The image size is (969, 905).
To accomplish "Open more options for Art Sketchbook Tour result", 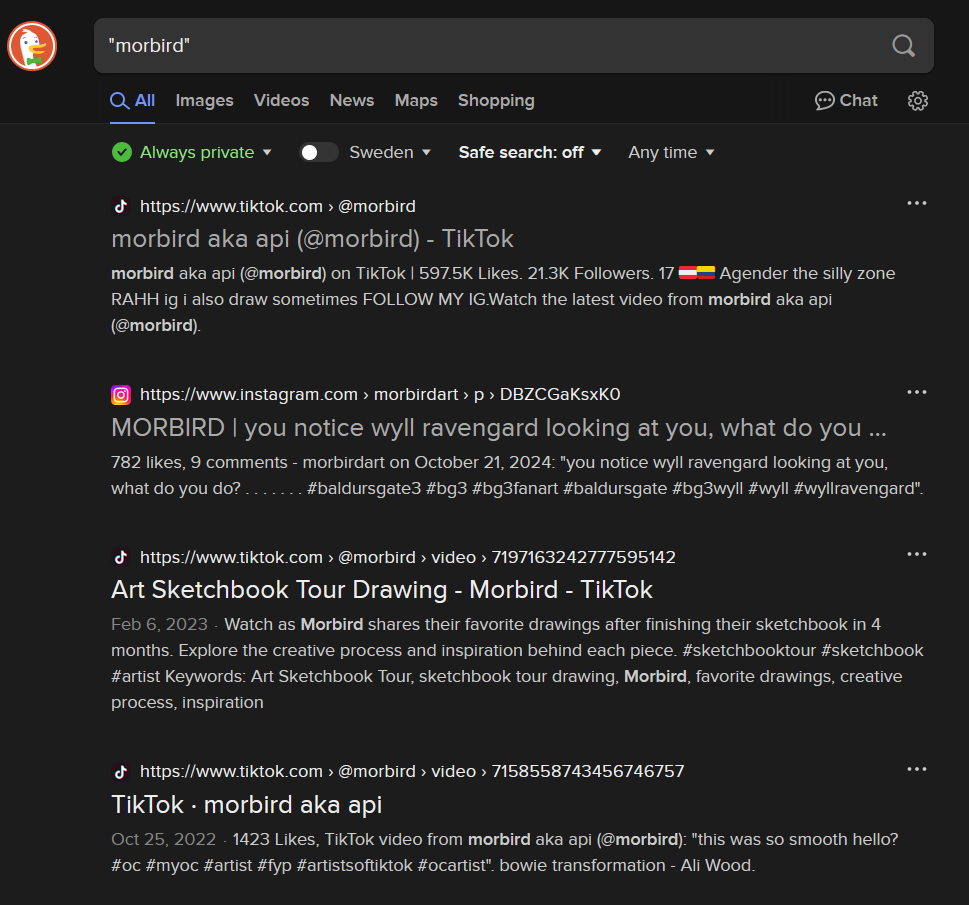I will pyautogui.click(x=916, y=554).
